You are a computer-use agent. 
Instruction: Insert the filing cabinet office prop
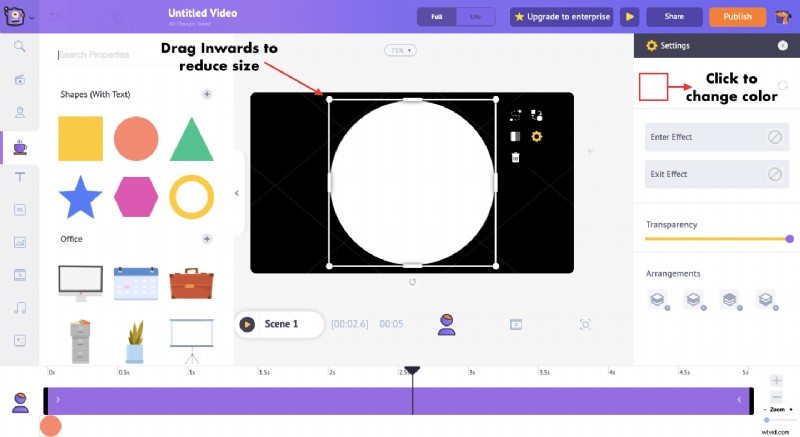click(x=80, y=341)
